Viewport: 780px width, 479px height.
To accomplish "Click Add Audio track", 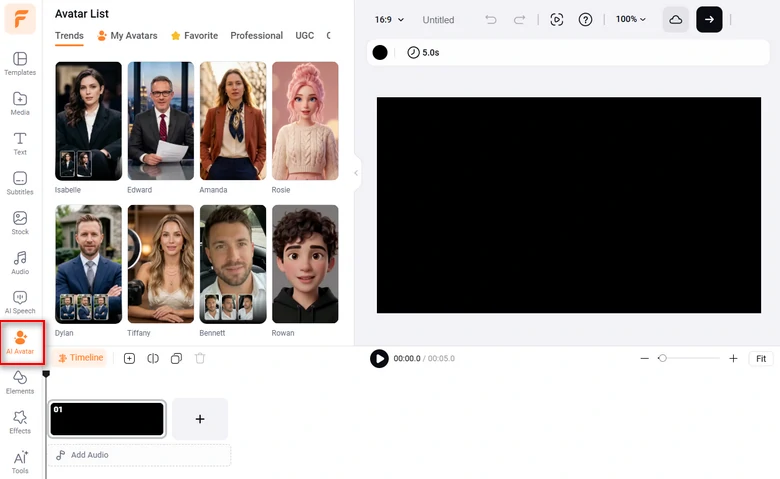I will [139, 455].
